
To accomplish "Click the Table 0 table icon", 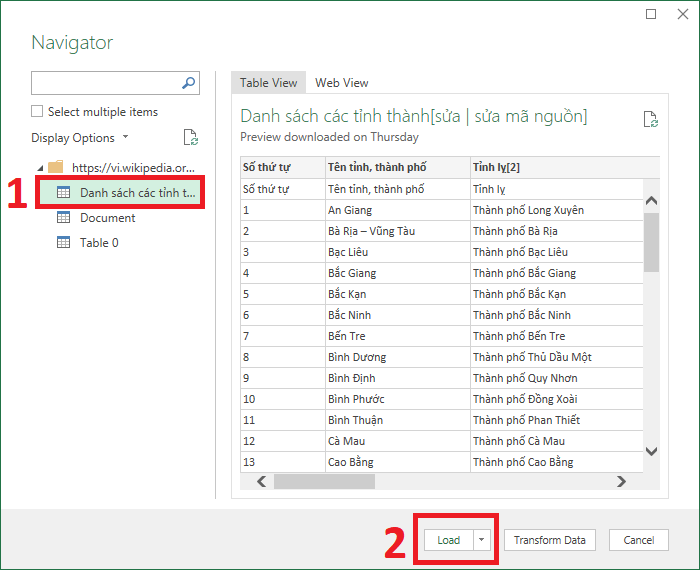I will (x=63, y=243).
